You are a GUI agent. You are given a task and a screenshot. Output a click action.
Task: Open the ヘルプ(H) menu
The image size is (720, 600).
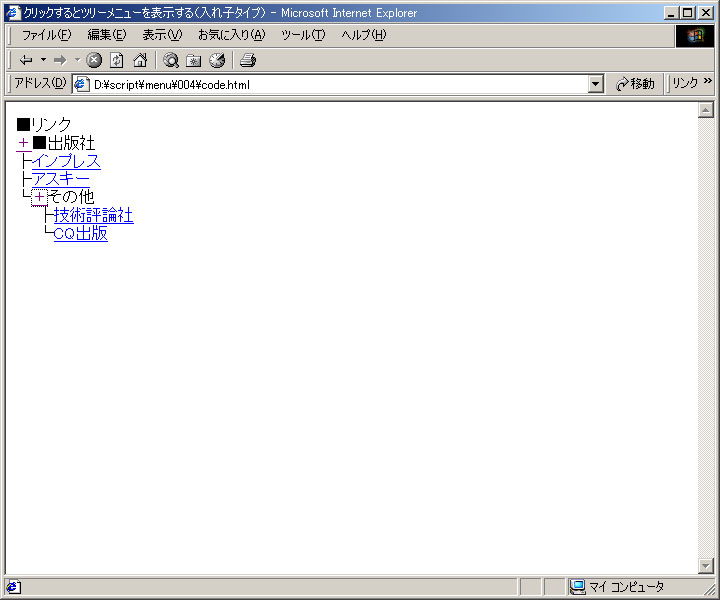[x=364, y=35]
